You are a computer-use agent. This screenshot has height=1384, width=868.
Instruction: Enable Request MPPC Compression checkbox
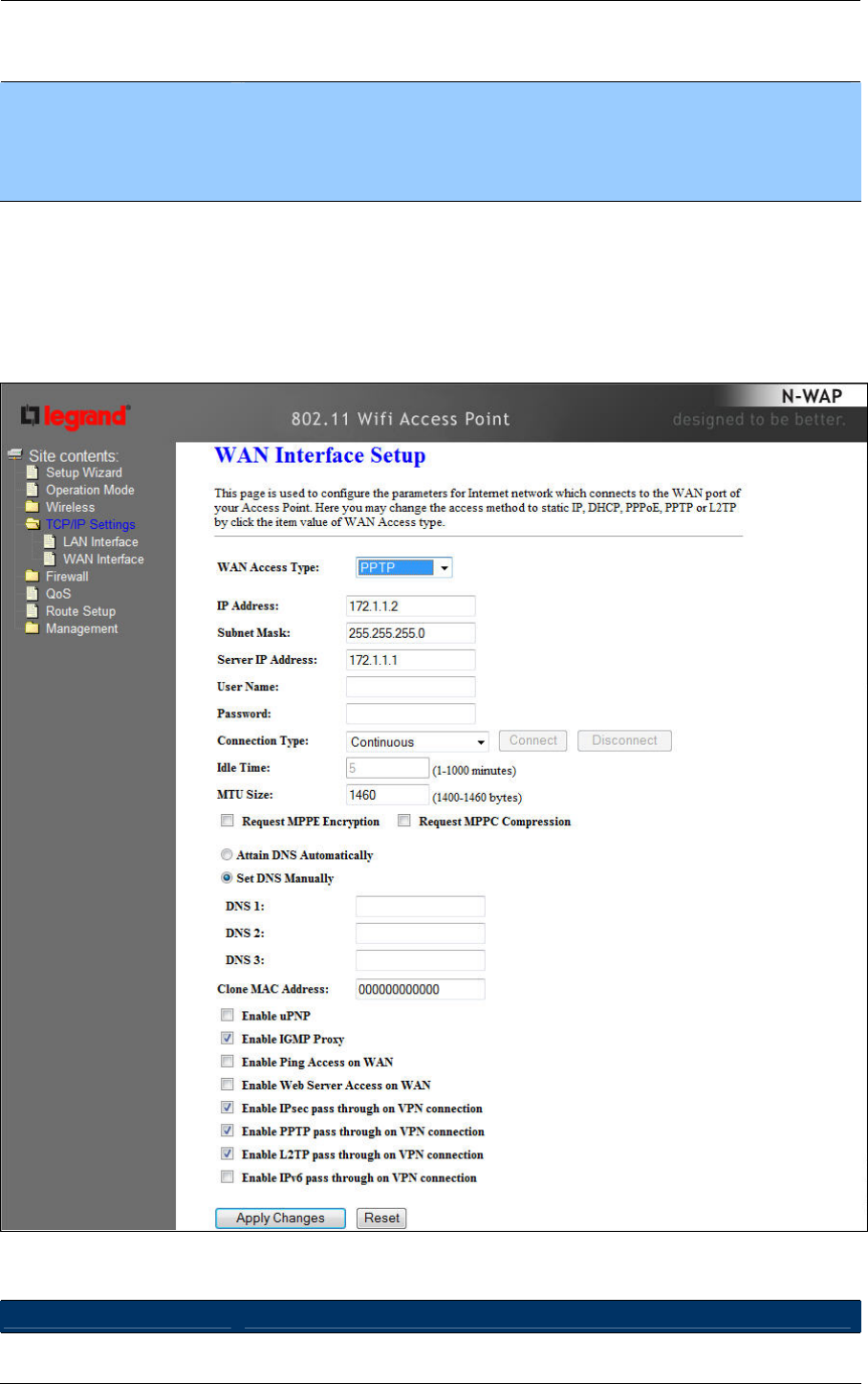404,821
